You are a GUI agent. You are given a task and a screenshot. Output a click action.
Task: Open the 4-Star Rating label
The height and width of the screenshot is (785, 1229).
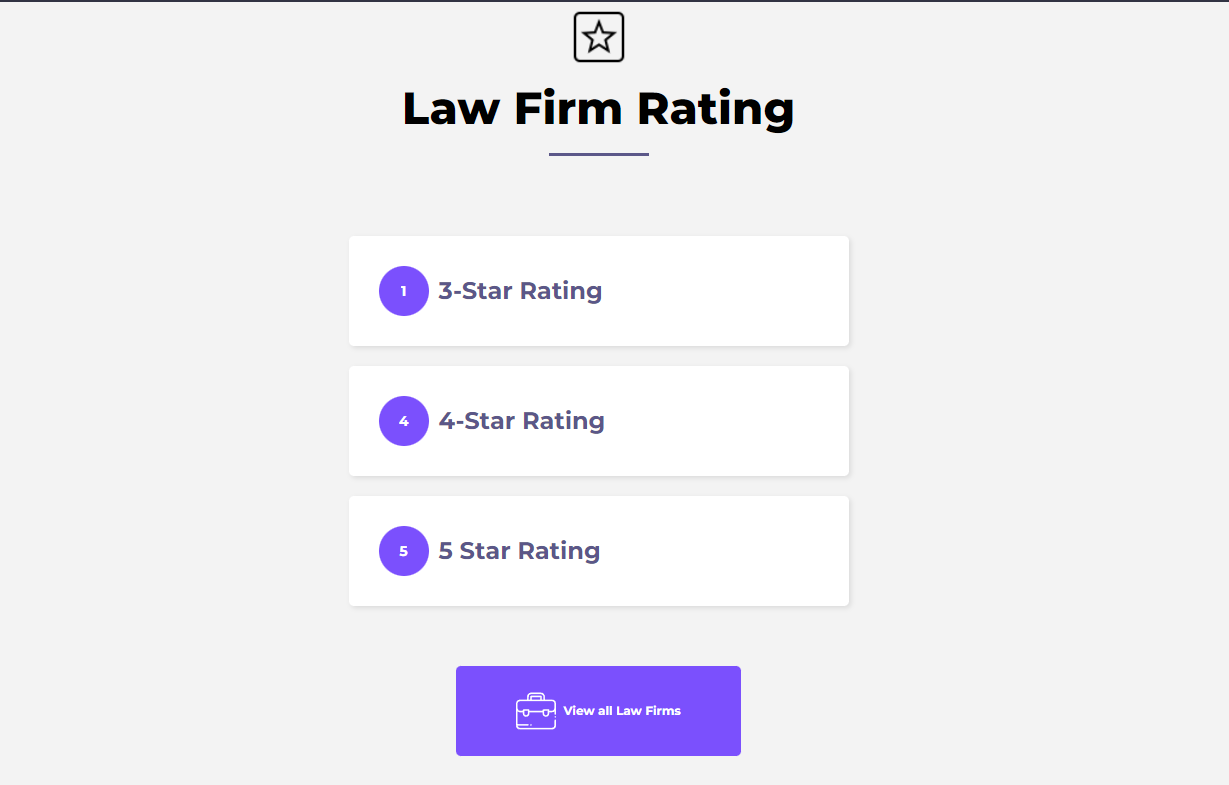(x=521, y=421)
